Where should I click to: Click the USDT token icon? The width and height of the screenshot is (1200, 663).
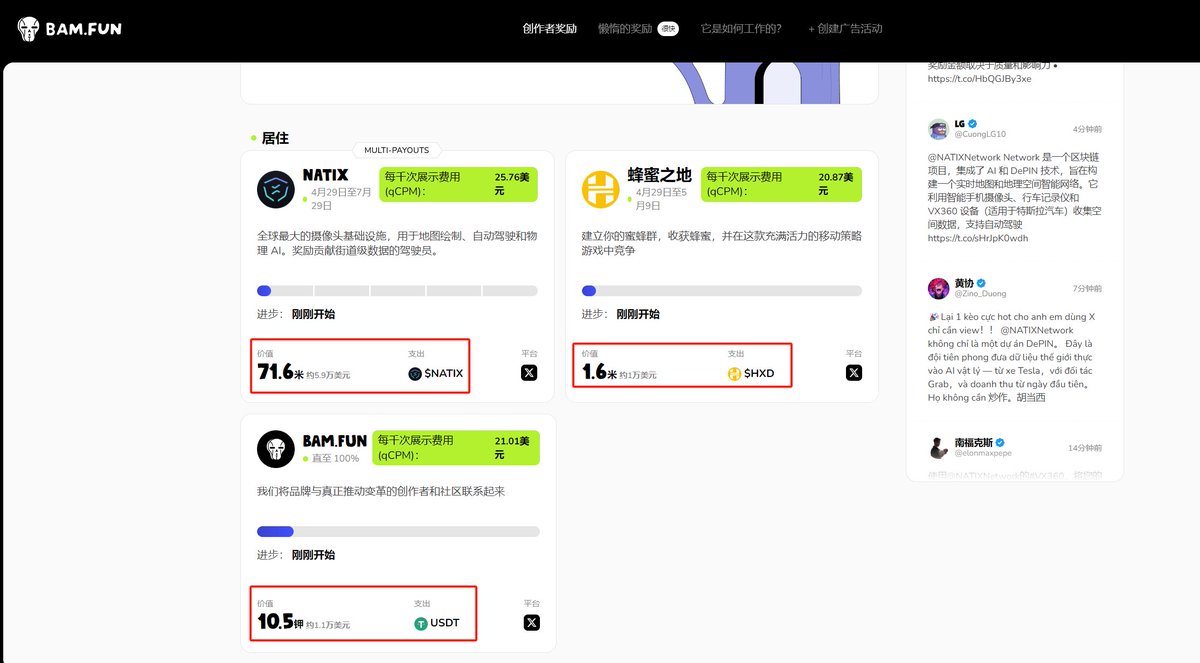point(421,624)
